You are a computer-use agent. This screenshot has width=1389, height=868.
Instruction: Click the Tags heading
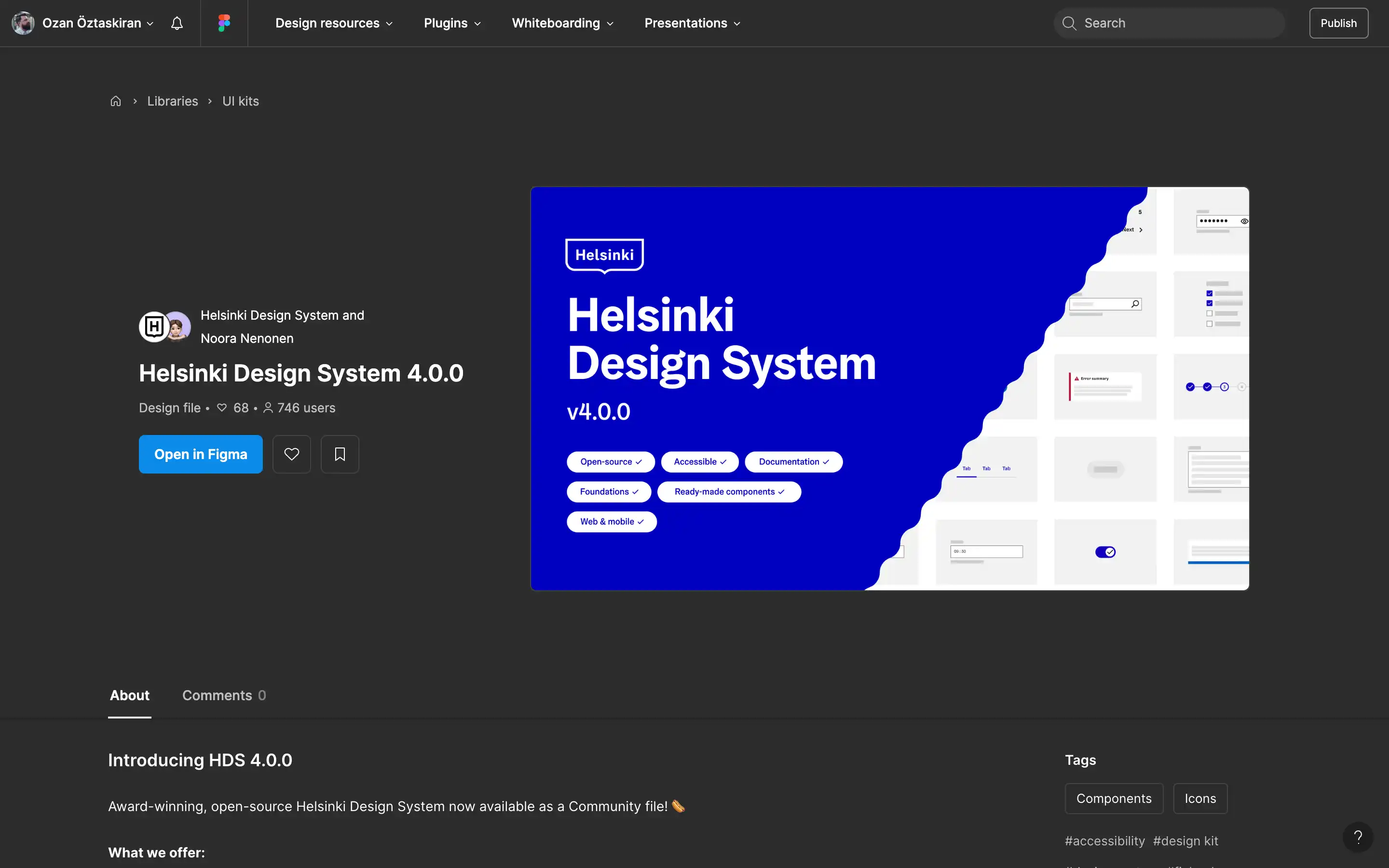tap(1080, 760)
